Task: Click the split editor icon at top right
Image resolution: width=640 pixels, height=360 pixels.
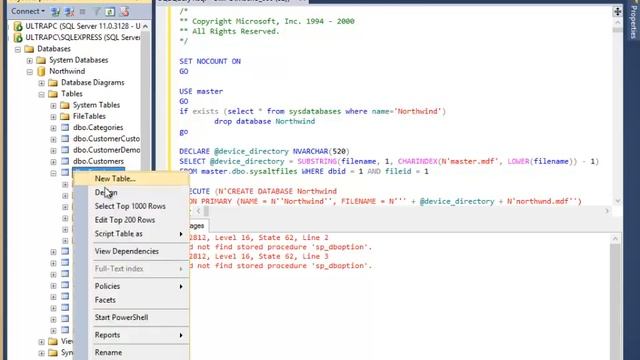Action: pyautogui.click(x=617, y=11)
